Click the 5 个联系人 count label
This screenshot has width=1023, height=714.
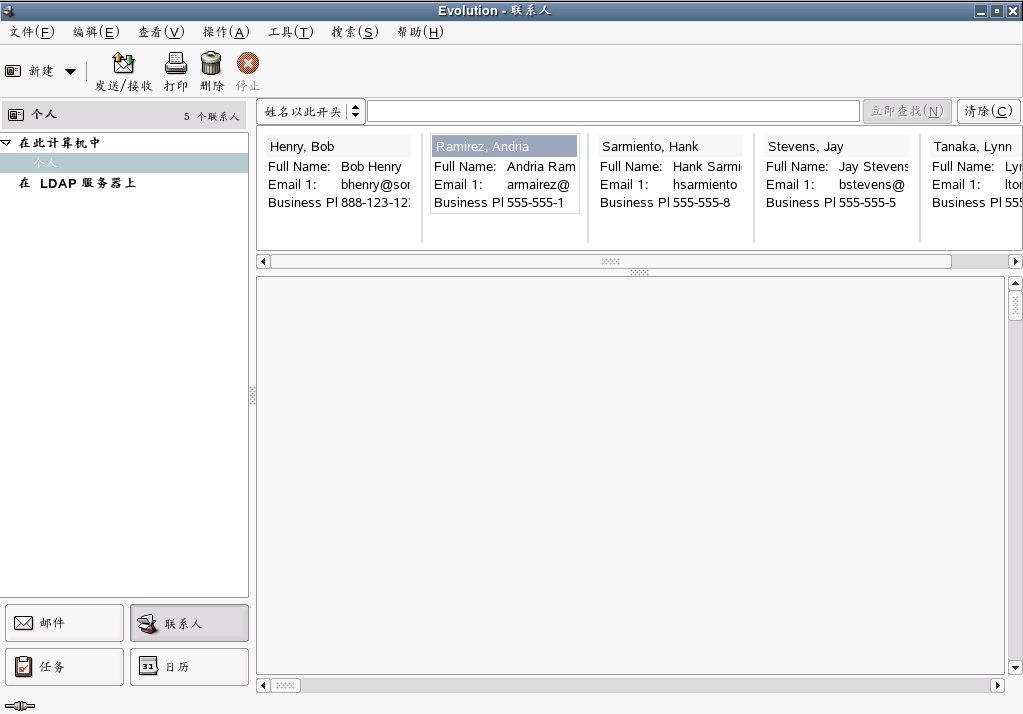pyautogui.click(x=211, y=117)
